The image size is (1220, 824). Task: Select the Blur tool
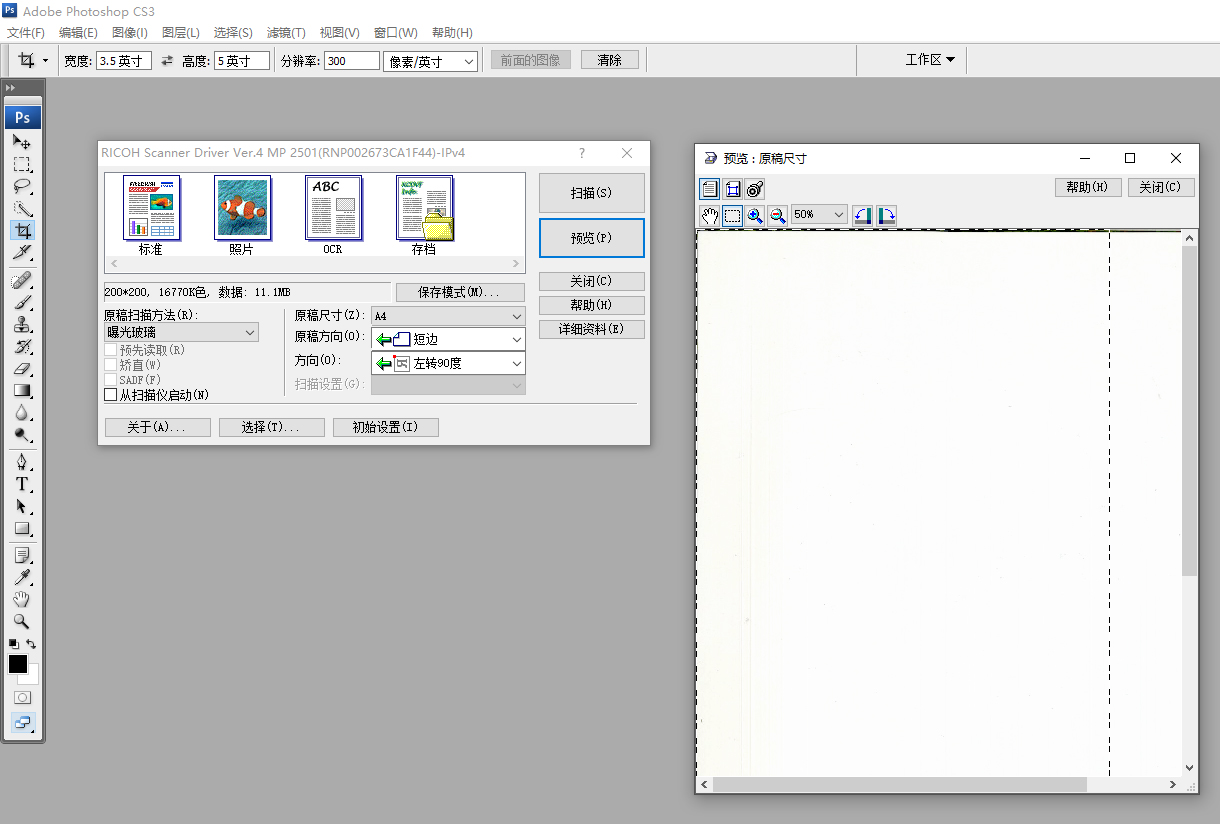tap(22, 412)
